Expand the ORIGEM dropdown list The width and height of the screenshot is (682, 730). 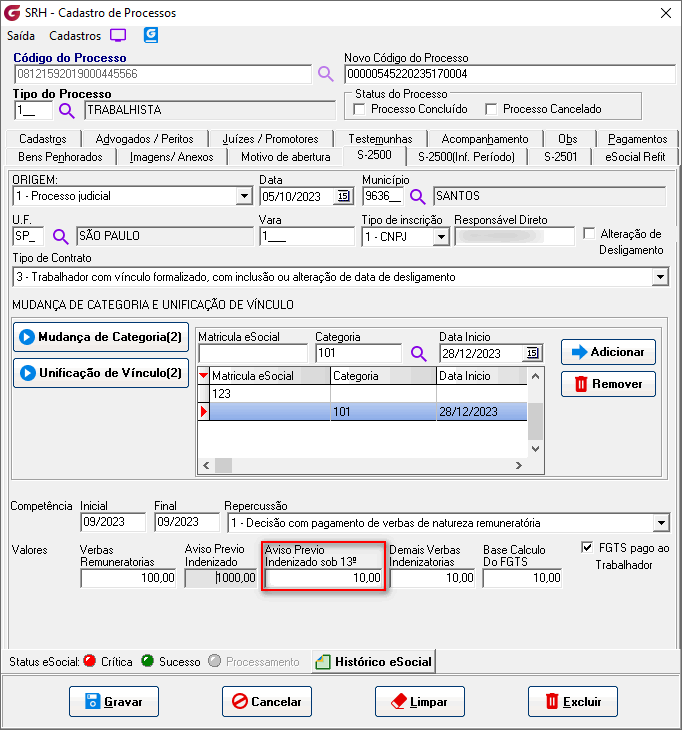pos(244,196)
